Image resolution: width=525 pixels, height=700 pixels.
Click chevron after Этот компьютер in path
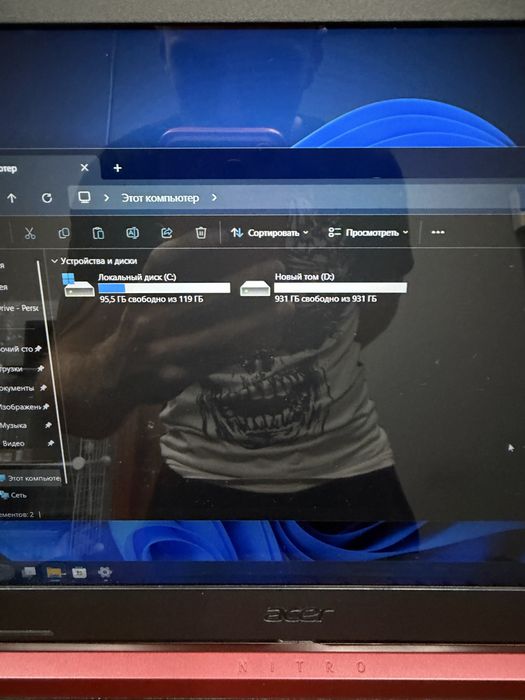(x=214, y=197)
